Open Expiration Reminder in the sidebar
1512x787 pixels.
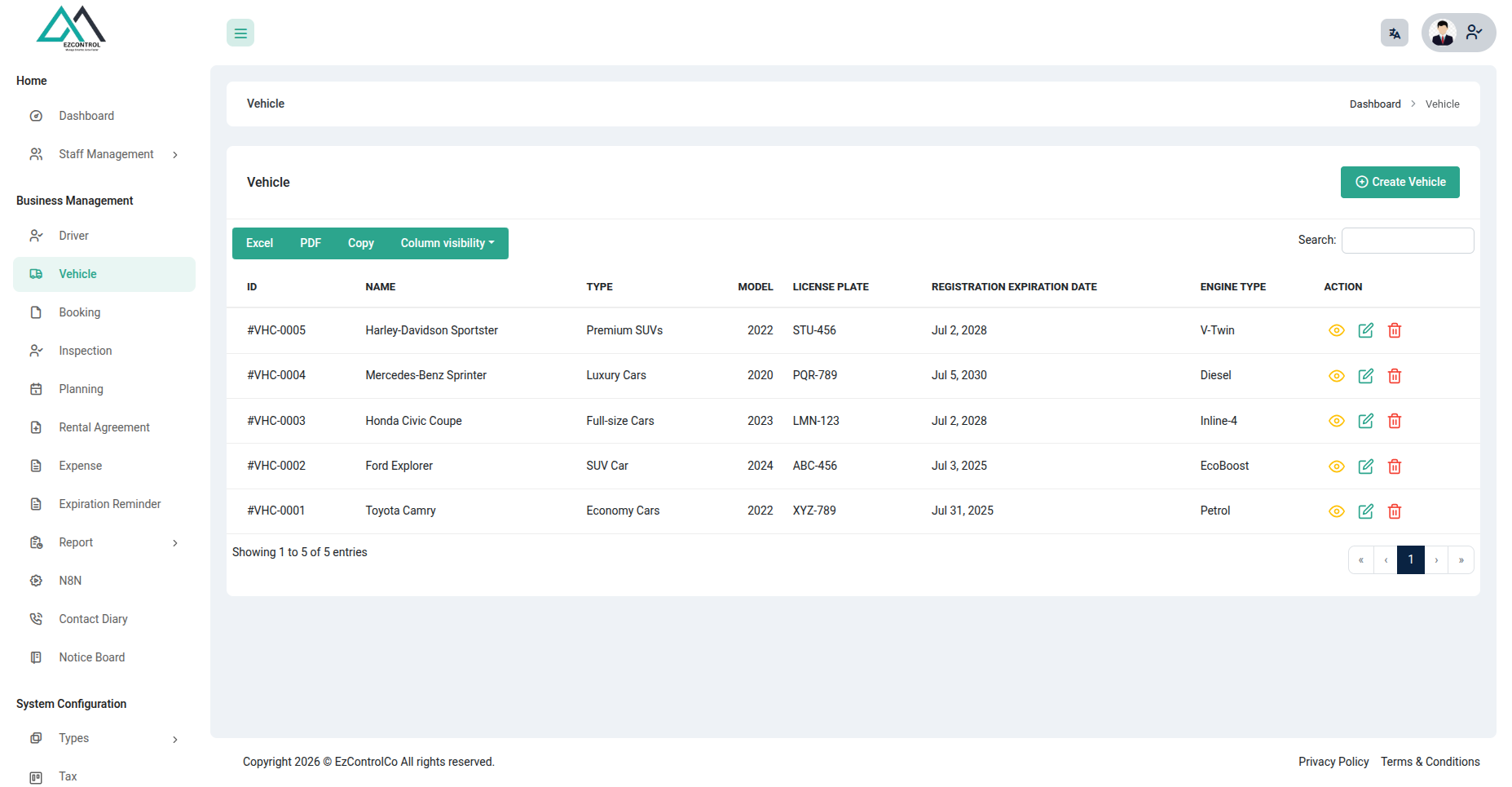104,504
